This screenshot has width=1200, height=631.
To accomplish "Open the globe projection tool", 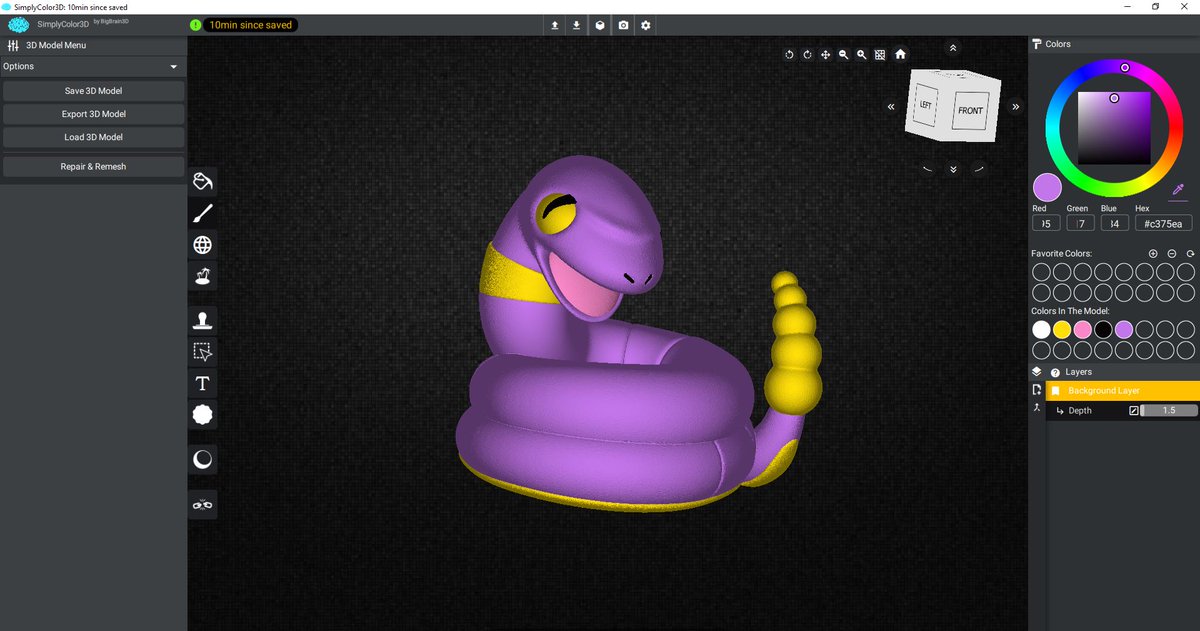I will (202, 244).
